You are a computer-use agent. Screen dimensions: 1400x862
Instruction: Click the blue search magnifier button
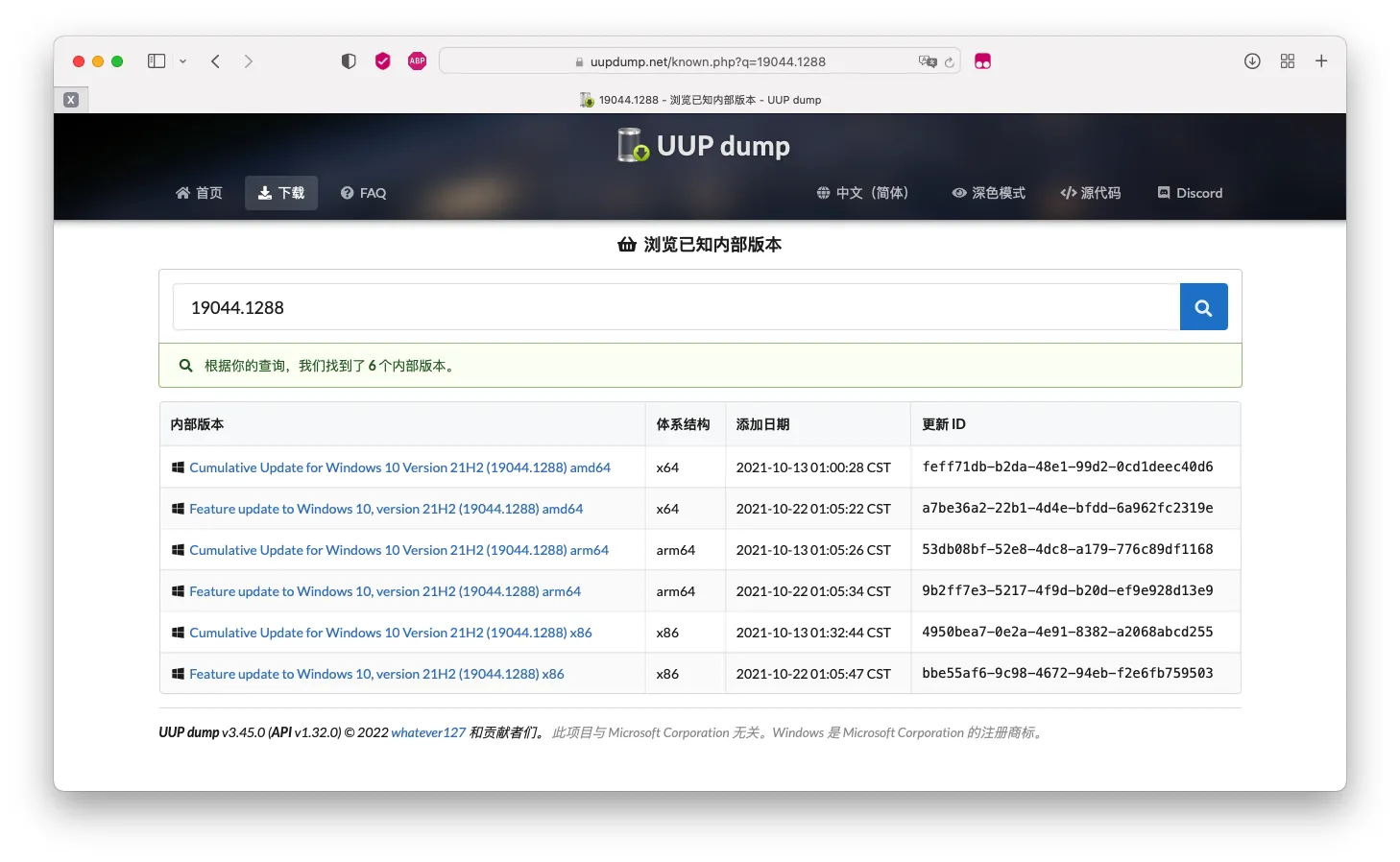[x=1203, y=307]
